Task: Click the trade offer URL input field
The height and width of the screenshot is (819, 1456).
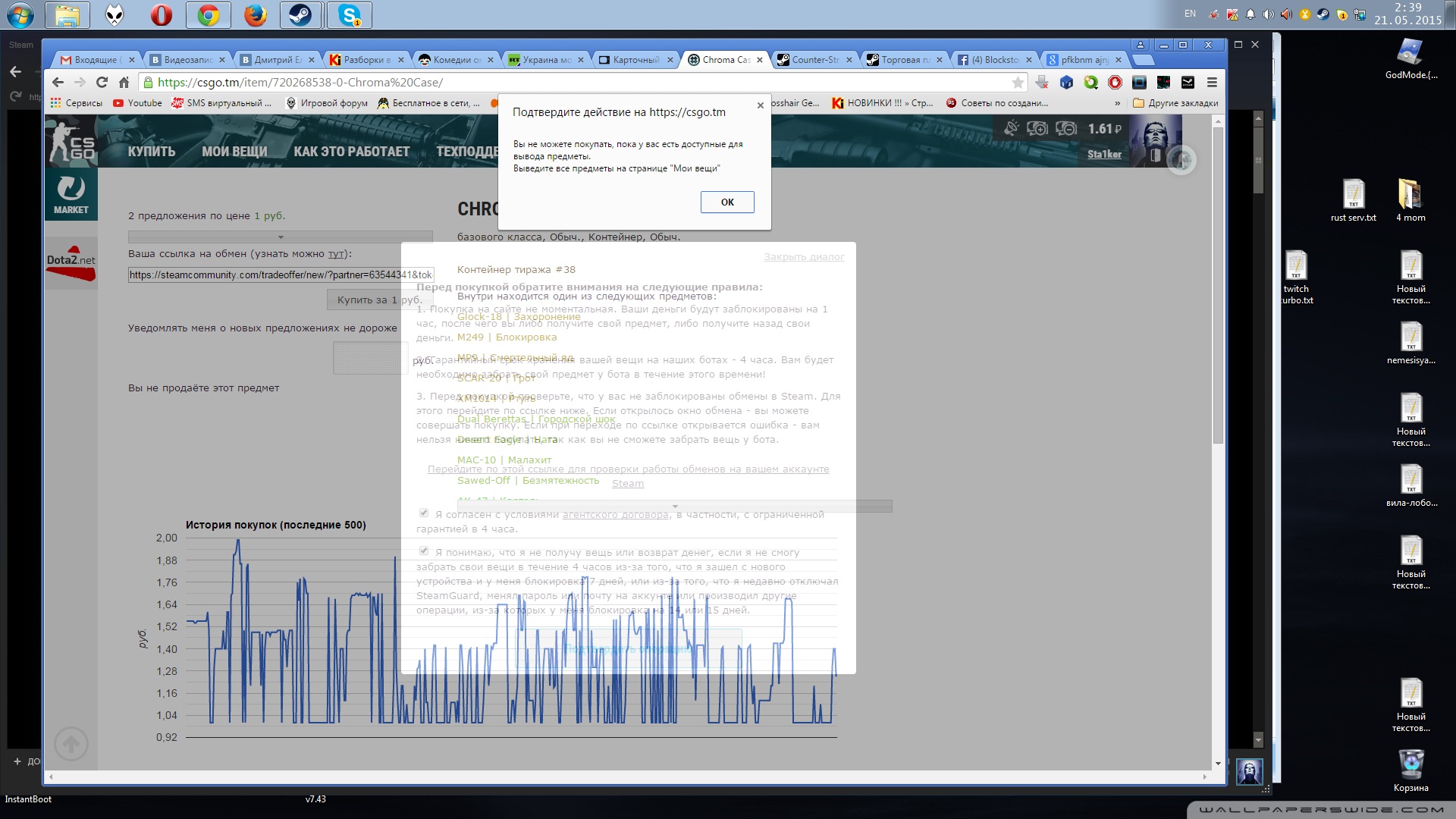Action: 280,275
